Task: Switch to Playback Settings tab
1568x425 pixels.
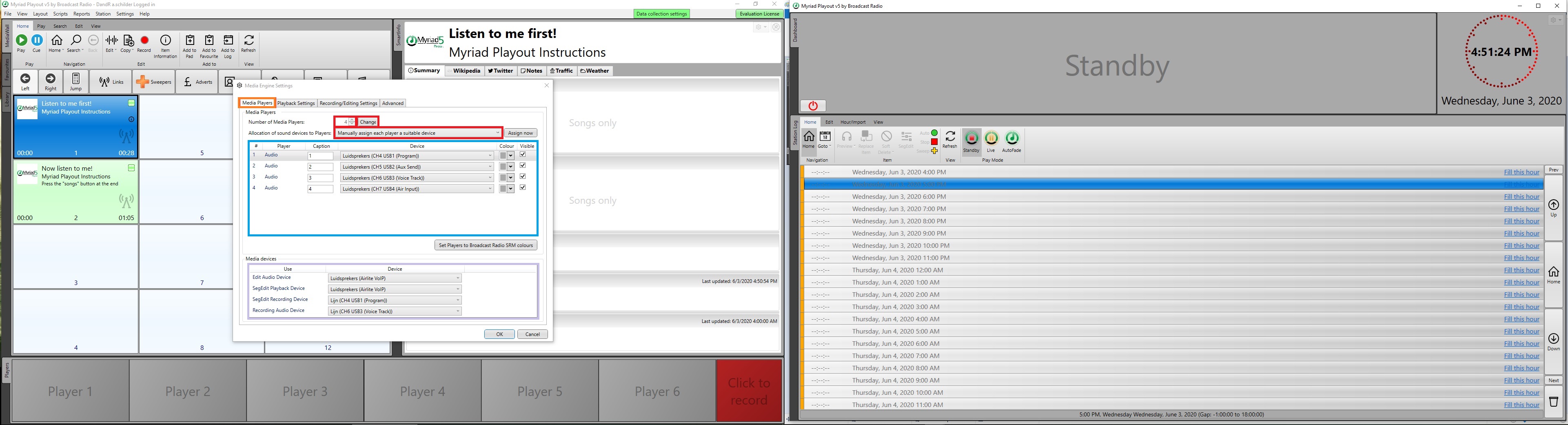Action: [296, 104]
